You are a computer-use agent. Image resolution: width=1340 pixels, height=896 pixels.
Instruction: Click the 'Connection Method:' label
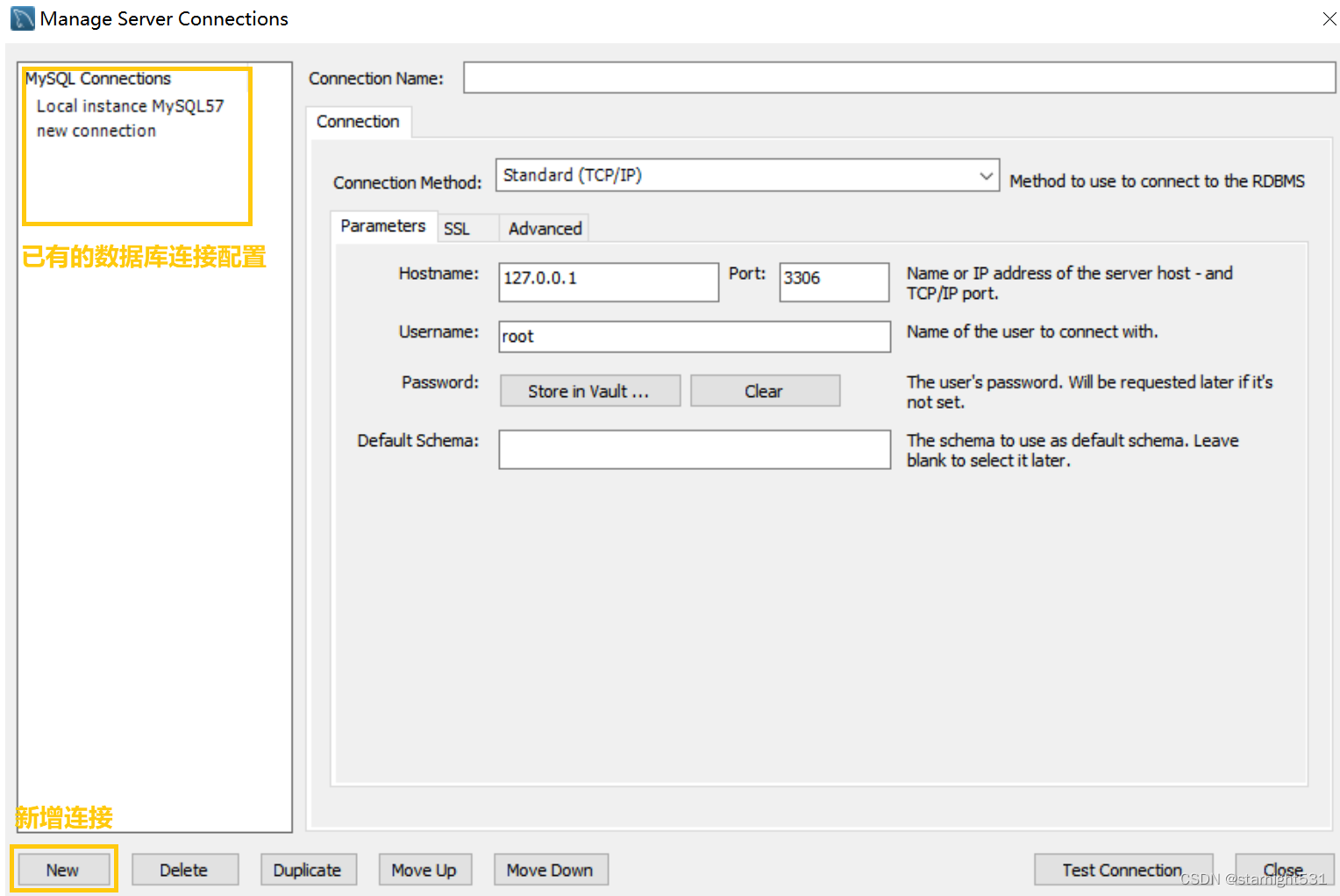pyautogui.click(x=408, y=182)
